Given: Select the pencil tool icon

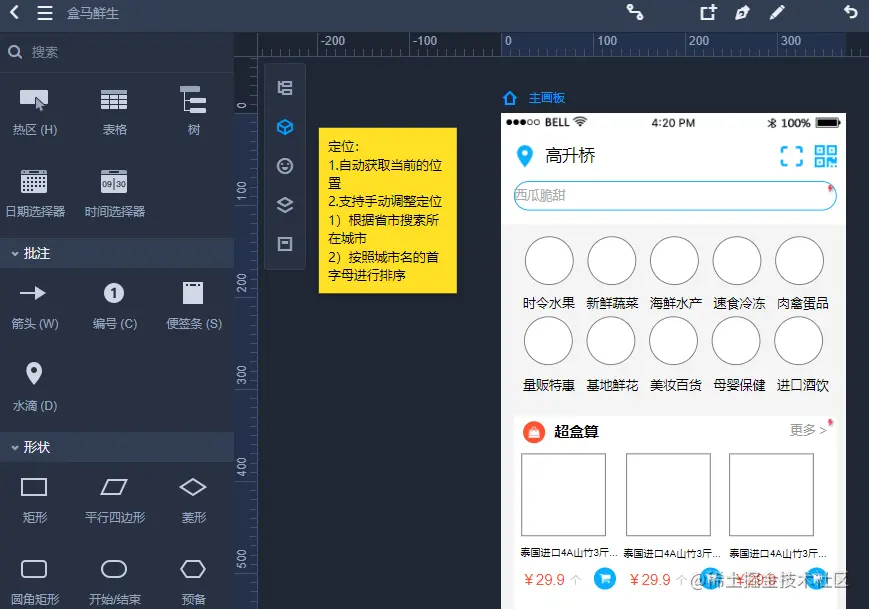Looking at the screenshot, I should coord(777,12).
